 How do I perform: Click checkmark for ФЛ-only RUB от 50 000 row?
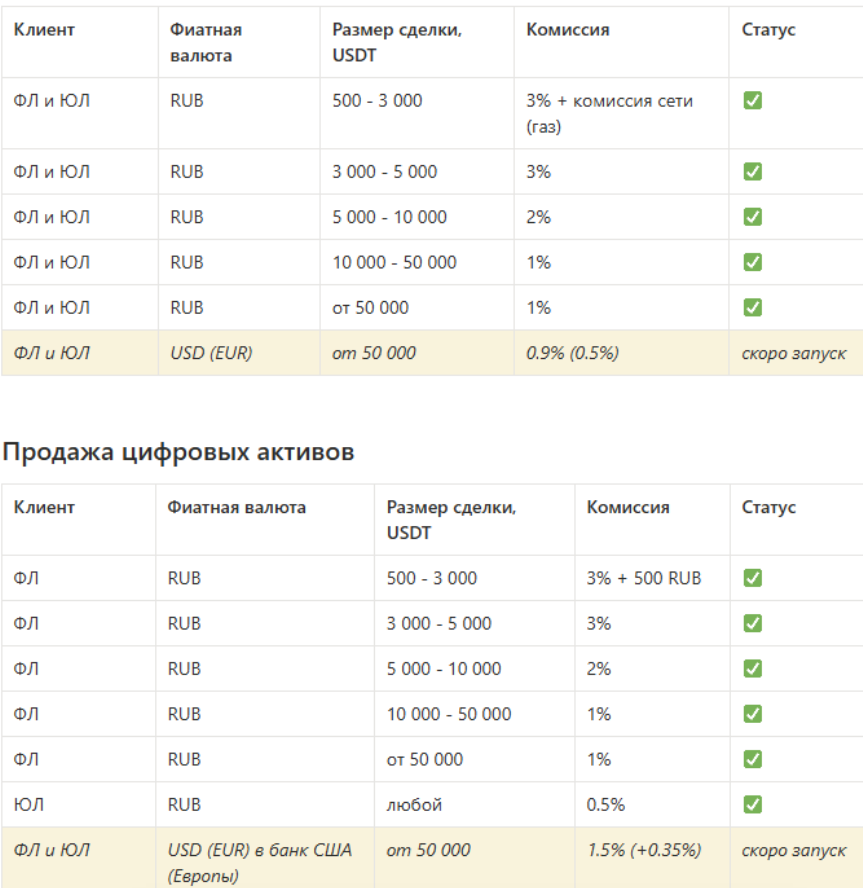coord(753,759)
